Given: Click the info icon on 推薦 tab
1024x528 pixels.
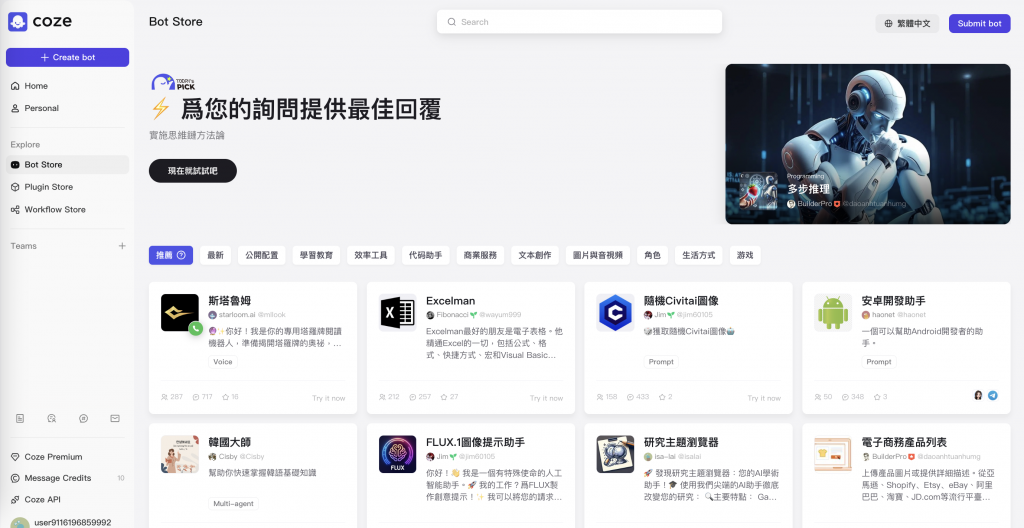Looking at the screenshot, I should (182, 256).
